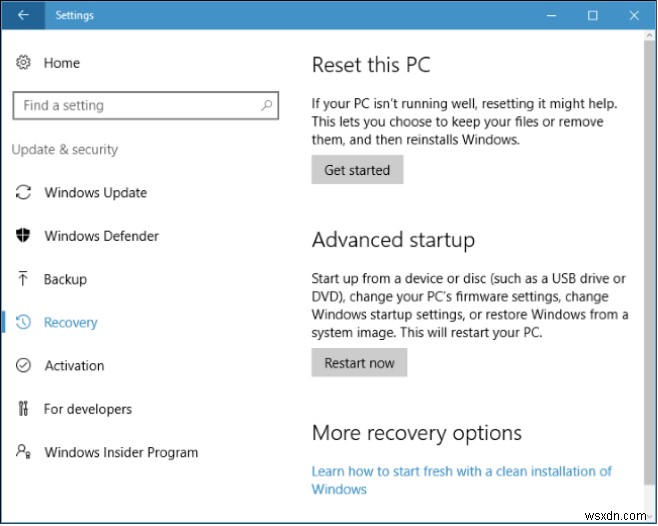Viewport: 658px width, 526px height.
Task: Open Windows Update section
Action: pyautogui.click(x=96, y=193)
